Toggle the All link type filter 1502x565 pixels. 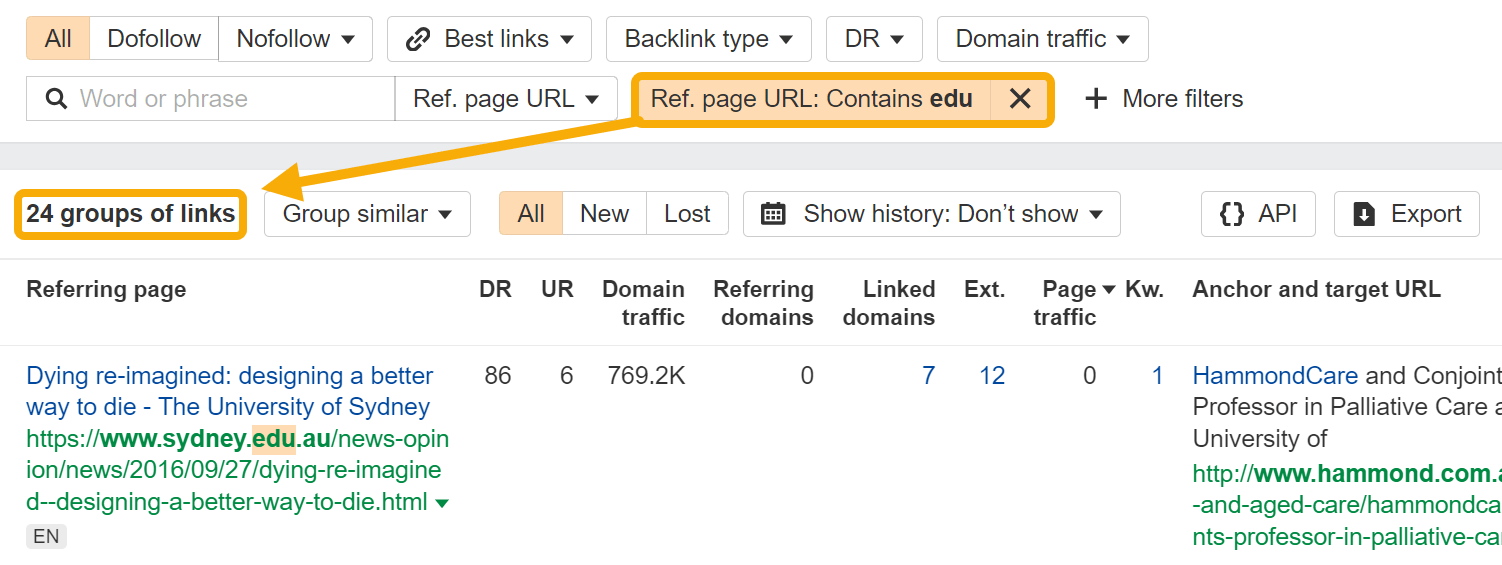58,39
